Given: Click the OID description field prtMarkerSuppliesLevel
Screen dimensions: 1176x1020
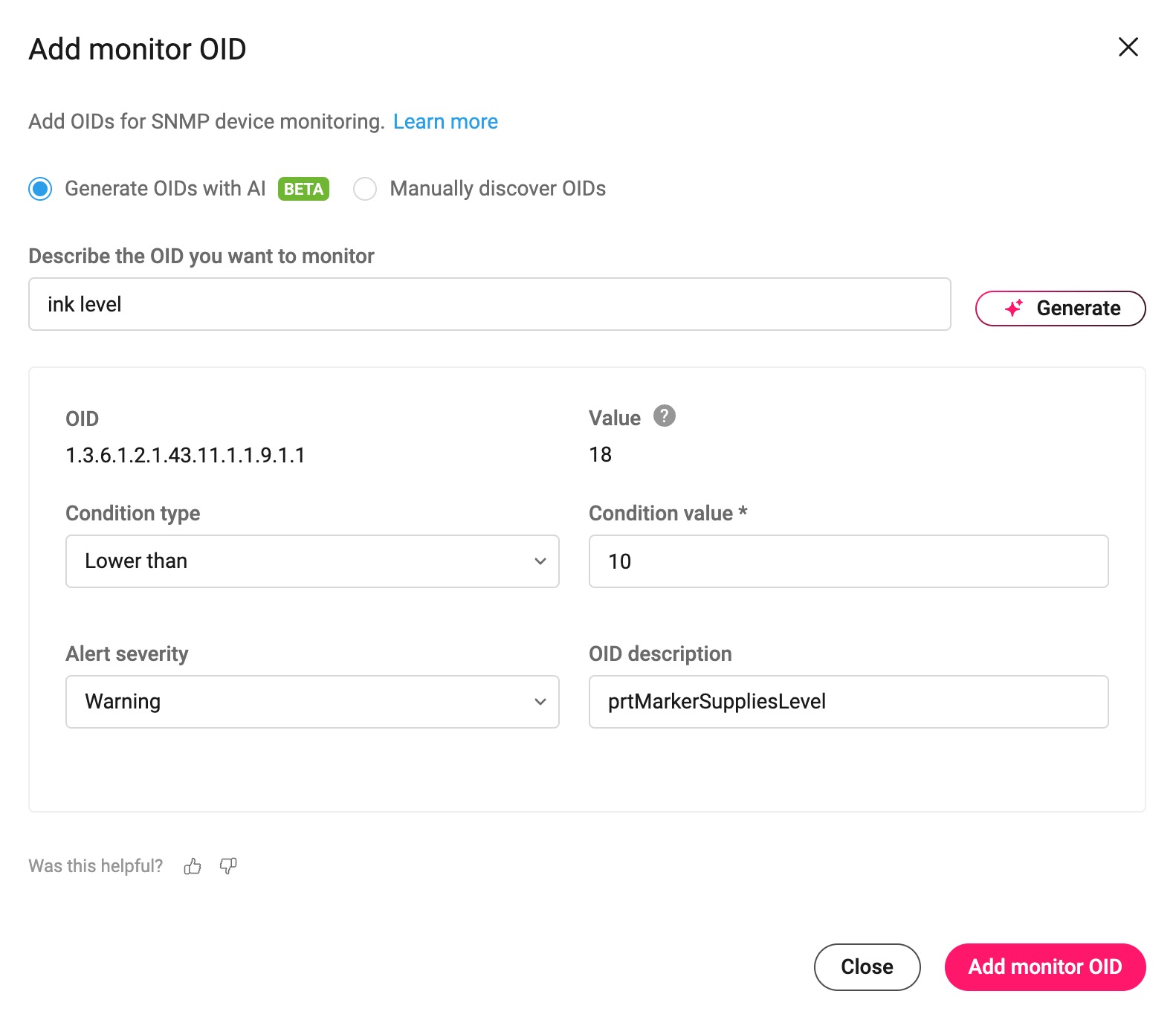Looking at the screenshot, I should pyautogui.click(x=848, y=701).
